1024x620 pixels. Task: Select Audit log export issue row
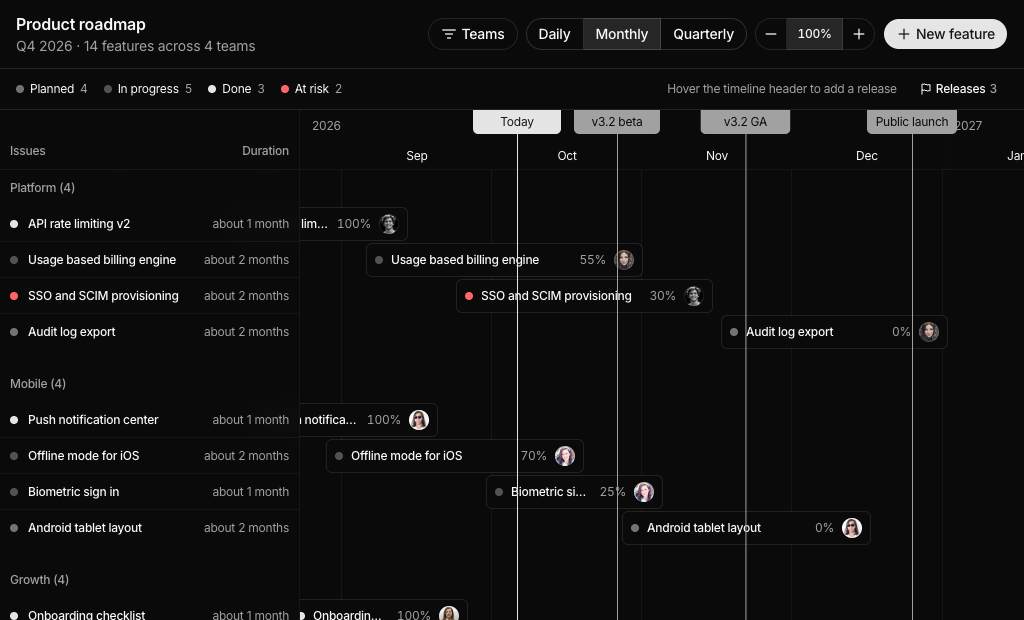pos(150,332)
